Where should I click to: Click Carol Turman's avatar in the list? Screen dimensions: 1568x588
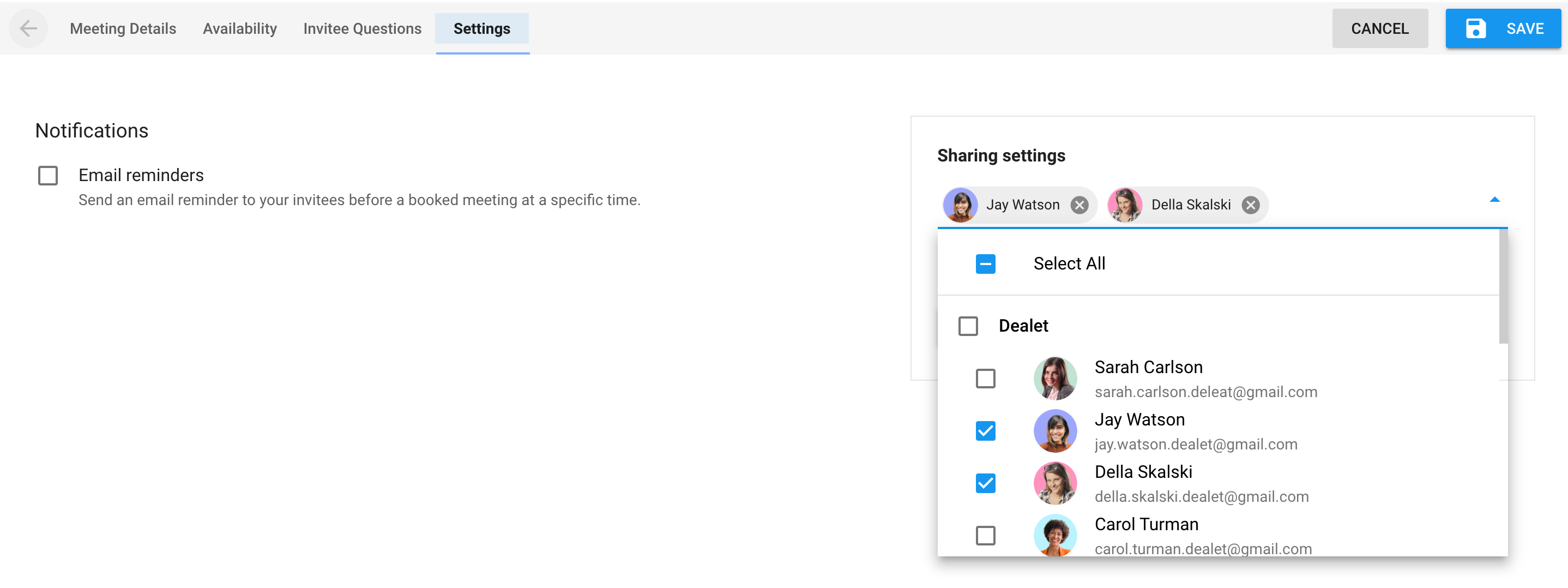coord(1055,535)
